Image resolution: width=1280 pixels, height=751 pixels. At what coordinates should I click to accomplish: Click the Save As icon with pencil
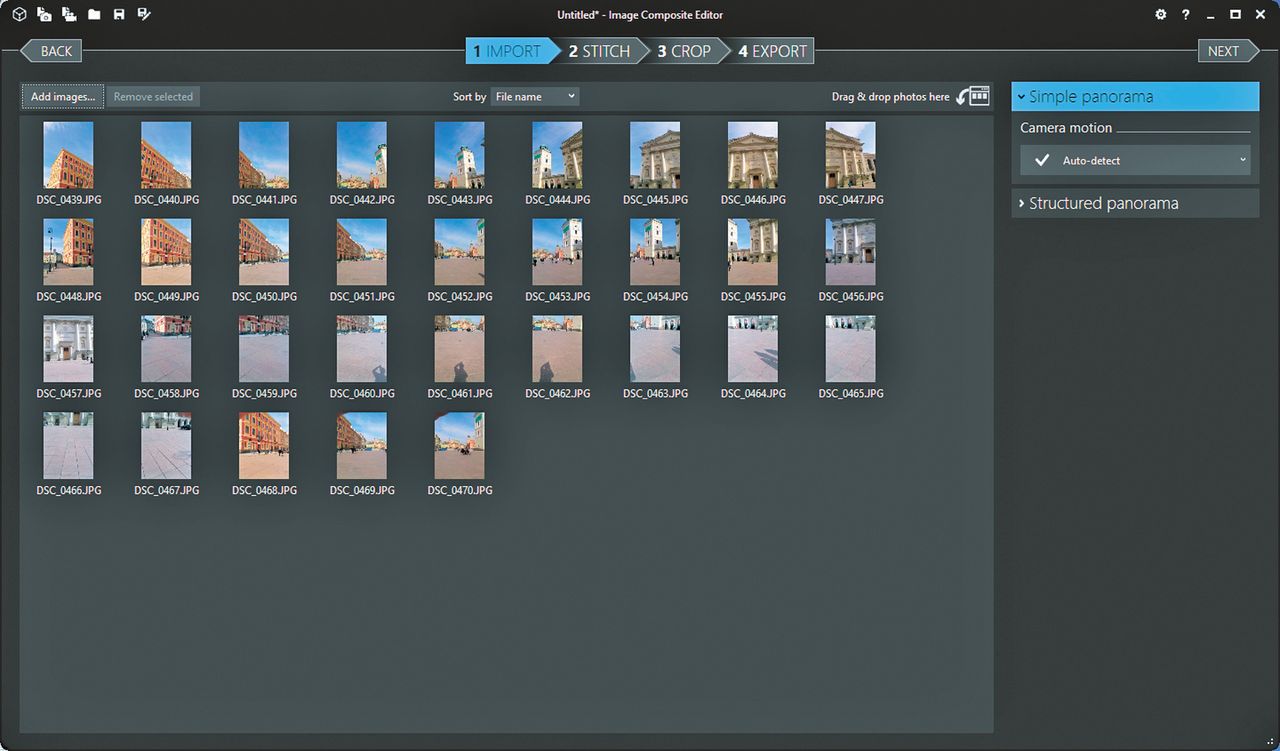click(x=144, y=14)
